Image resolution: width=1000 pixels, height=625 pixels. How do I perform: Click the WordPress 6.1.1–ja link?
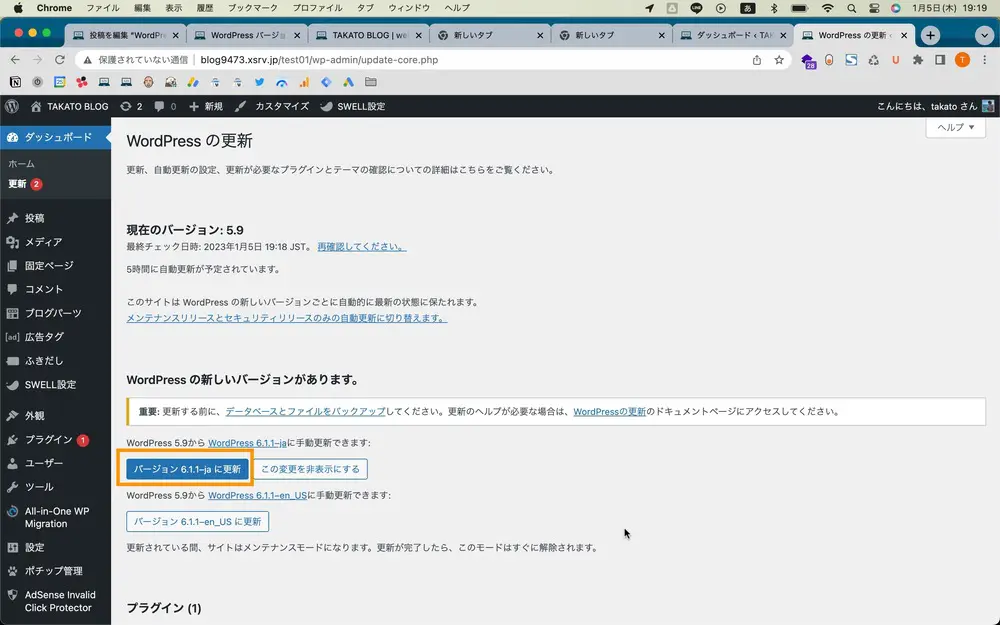247,443
